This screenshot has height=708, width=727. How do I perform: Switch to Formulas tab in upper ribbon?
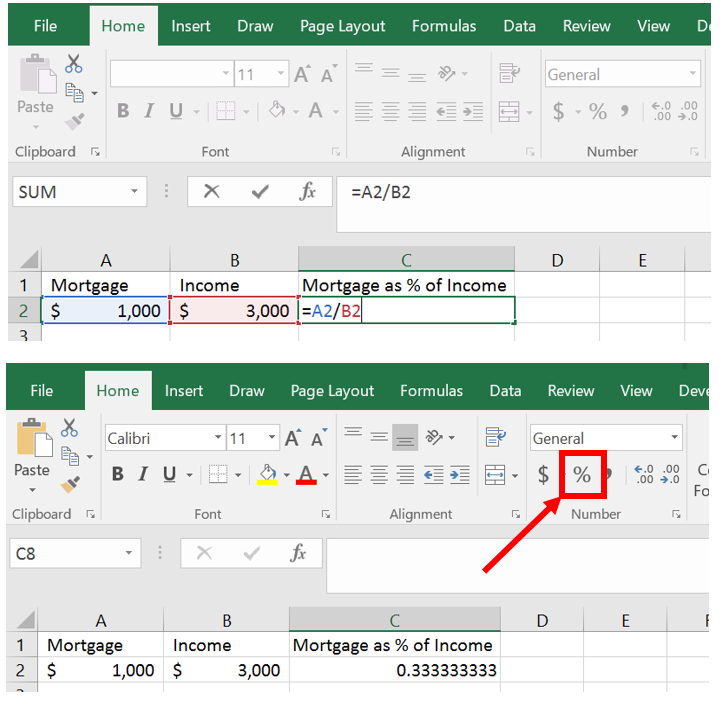pyautogui.click(x=444, y=26)
